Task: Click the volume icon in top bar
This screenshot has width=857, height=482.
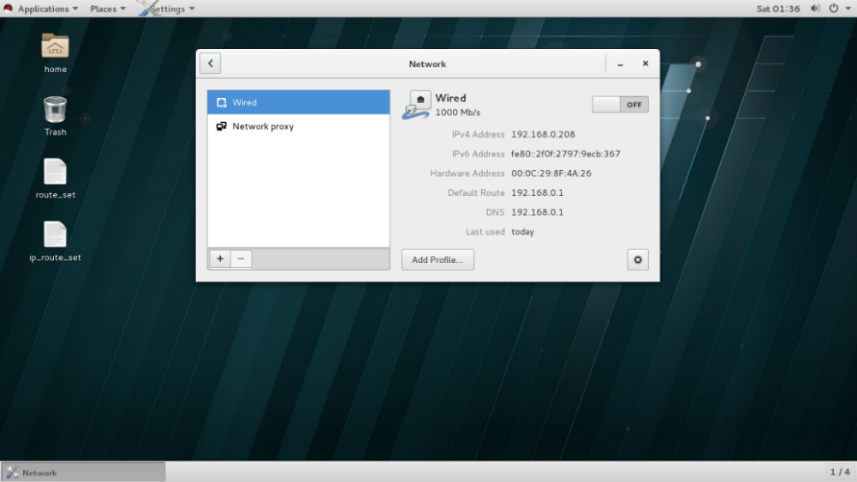Action: point(815,8)
